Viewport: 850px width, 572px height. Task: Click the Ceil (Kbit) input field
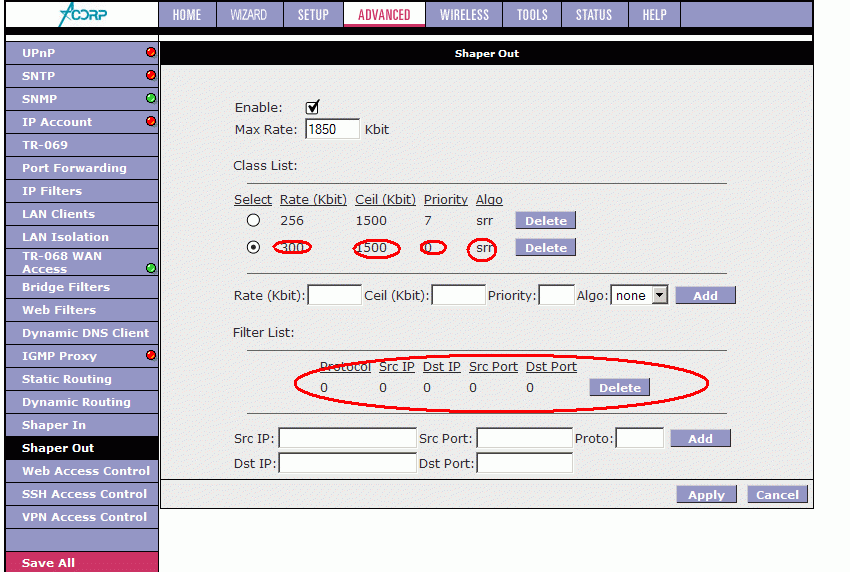[x=459, y=295]
